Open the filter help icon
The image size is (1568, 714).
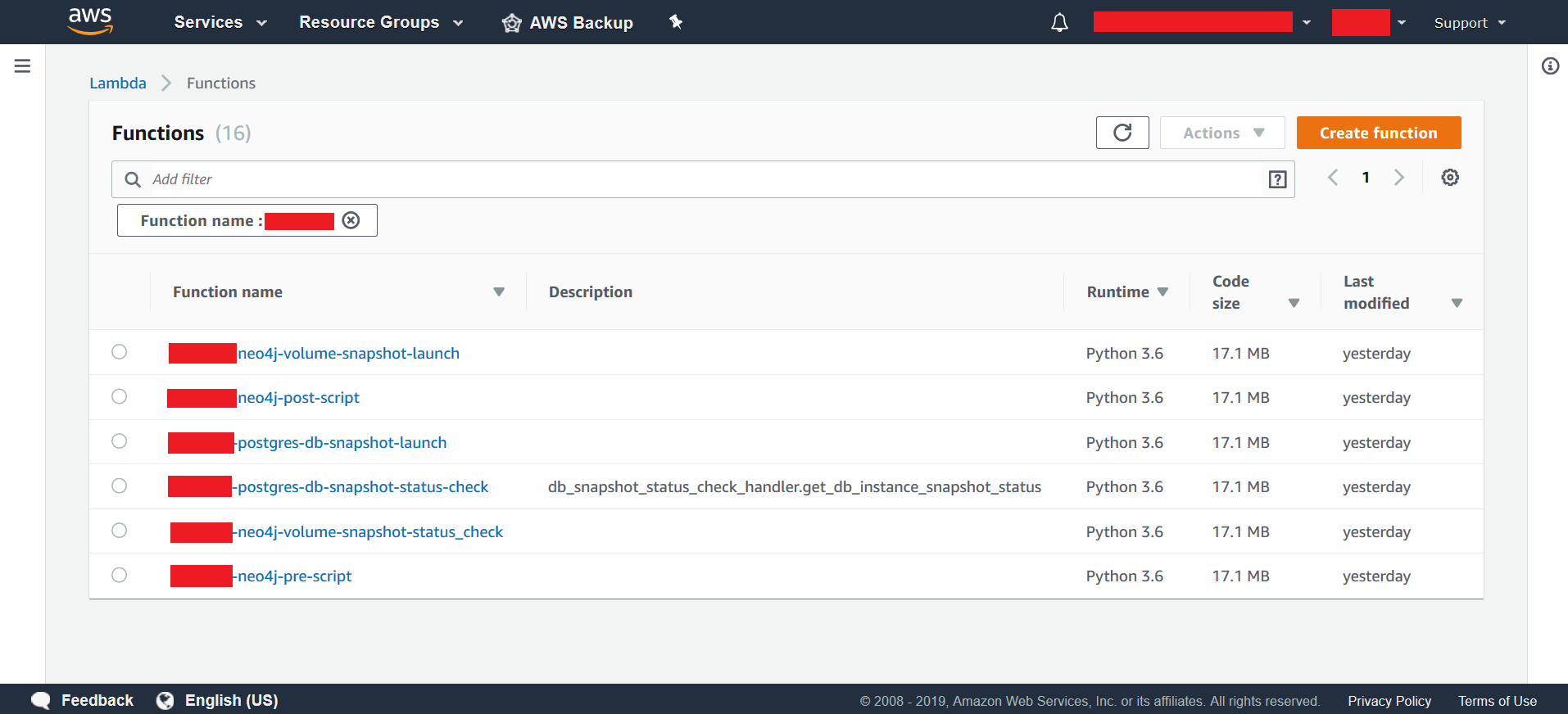click(1277, 179)
